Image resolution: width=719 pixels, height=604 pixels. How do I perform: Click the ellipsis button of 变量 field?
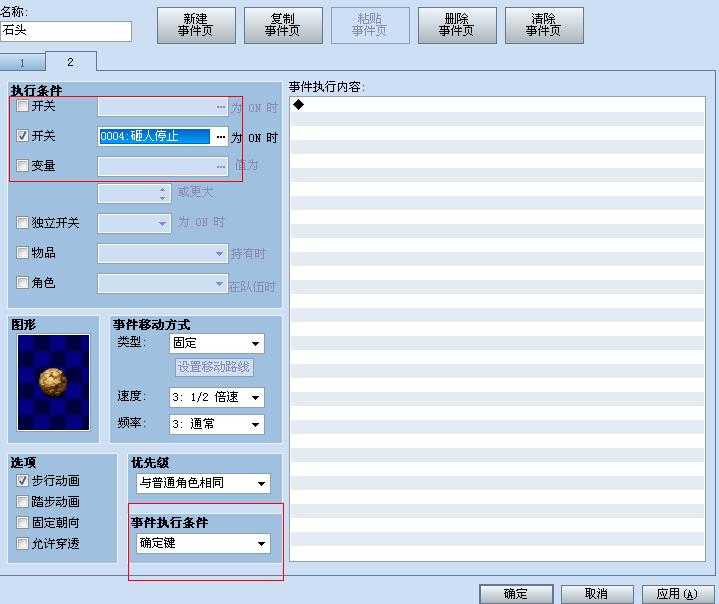pyautogui.click(x=221, y=166)
